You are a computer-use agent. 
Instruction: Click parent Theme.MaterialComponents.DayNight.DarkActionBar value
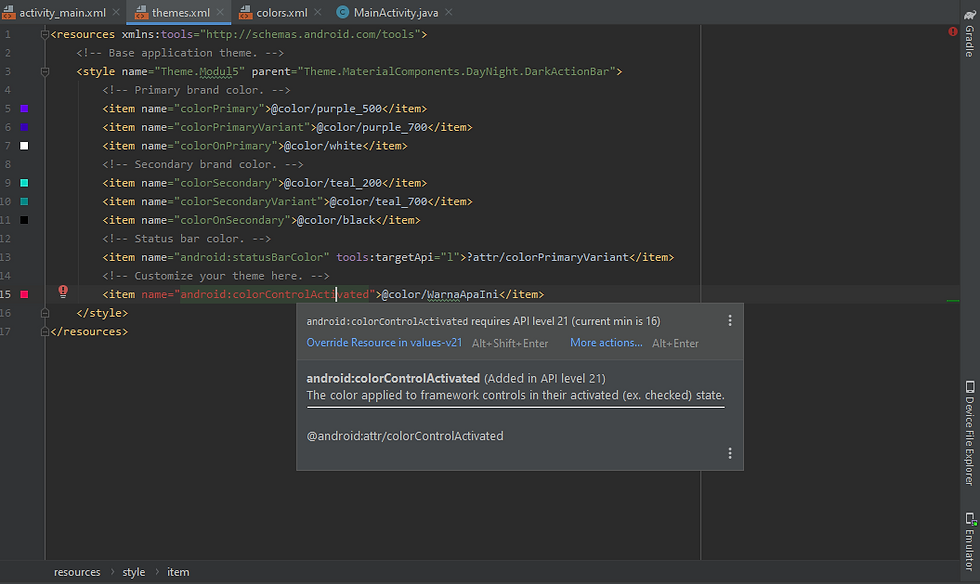click(456, 71)
